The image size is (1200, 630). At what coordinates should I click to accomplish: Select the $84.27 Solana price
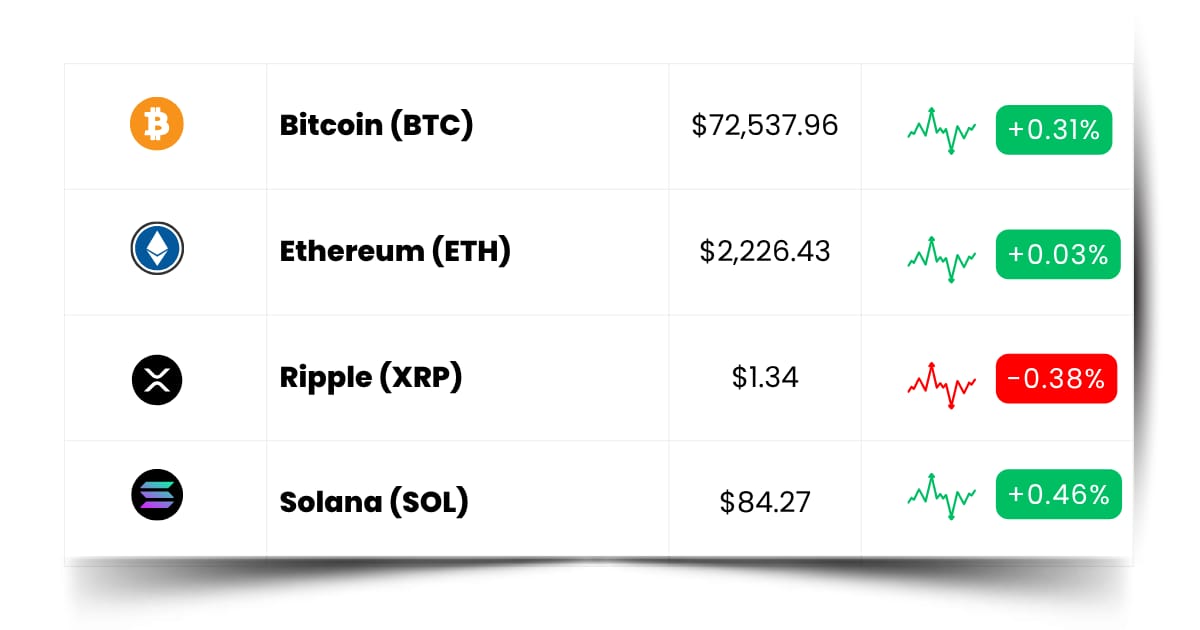765,501
